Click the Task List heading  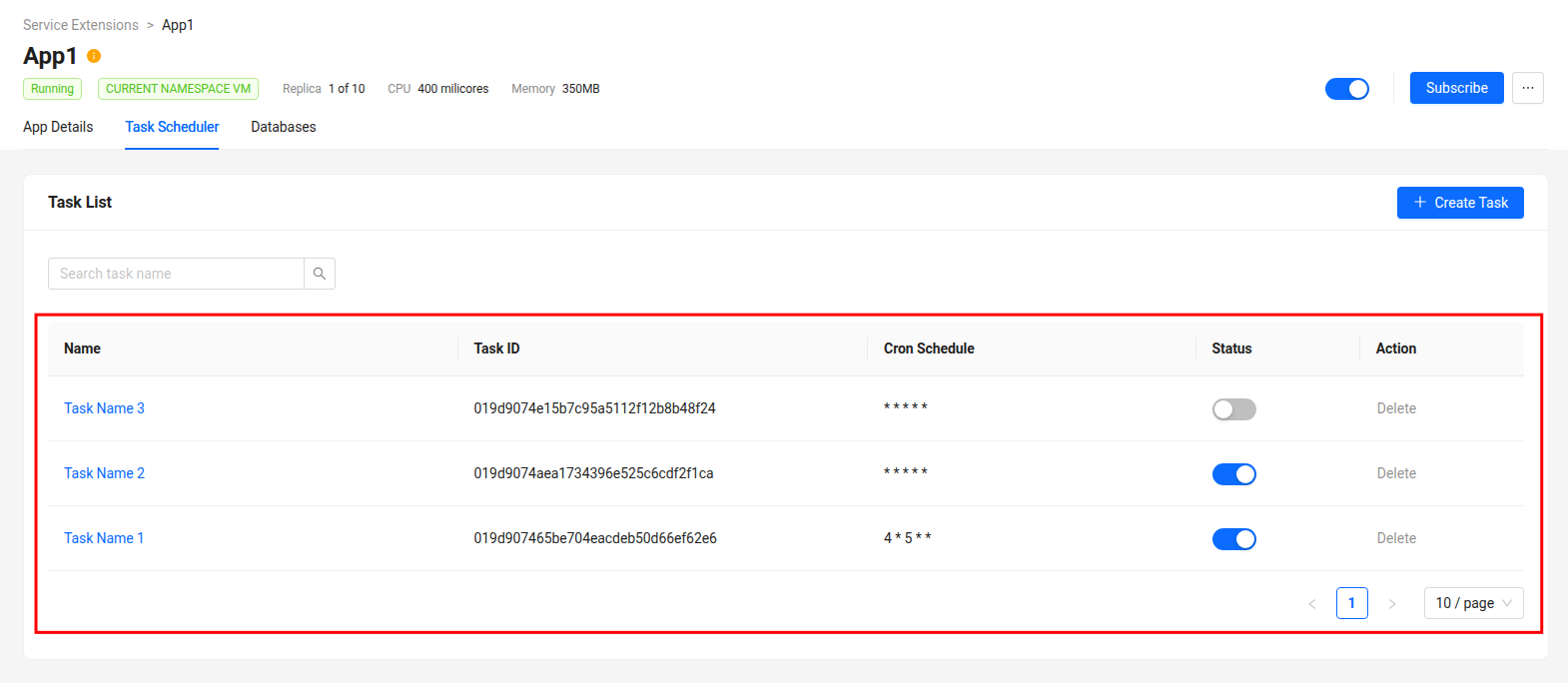[x=80, y=202]
